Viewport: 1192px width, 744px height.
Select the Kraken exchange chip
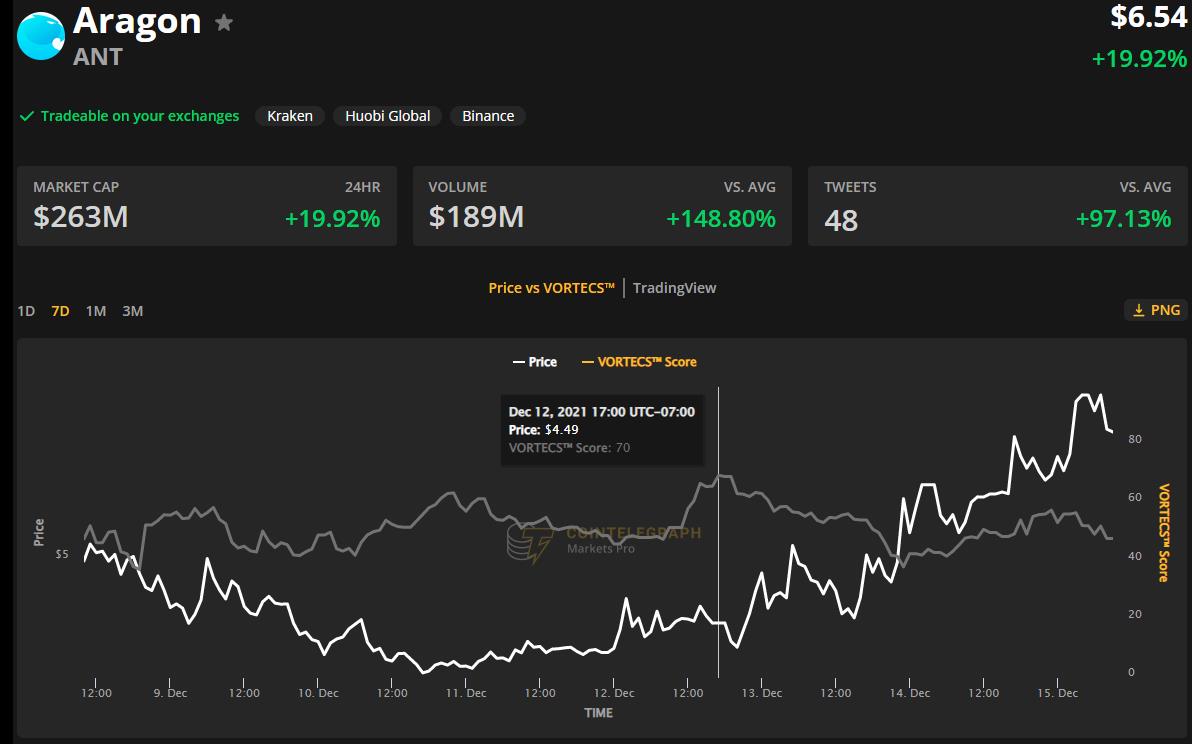(x=290, y=116)
